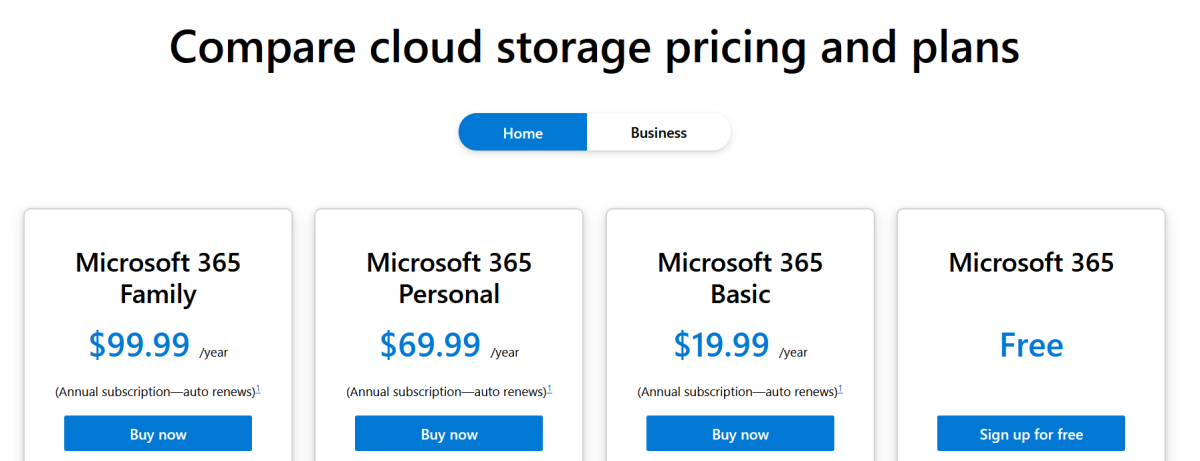The width and height of the screenshot is (1200, 461).
Task: Open footnote 1 under the Personal plan
Action: click(x=549, y=389)
